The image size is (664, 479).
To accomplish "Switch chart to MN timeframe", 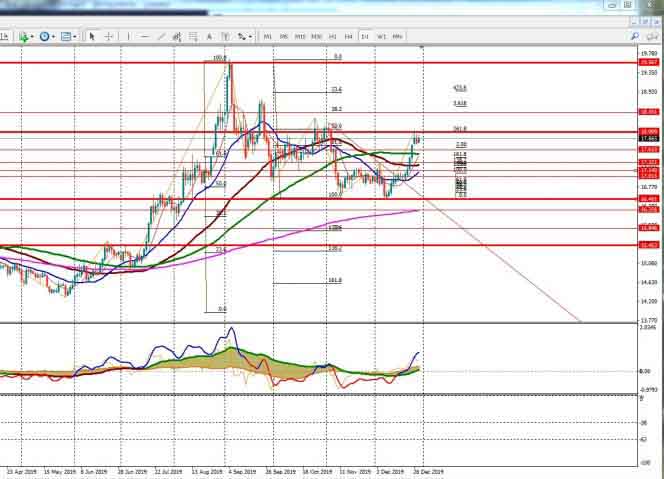I will click(397, 37).
